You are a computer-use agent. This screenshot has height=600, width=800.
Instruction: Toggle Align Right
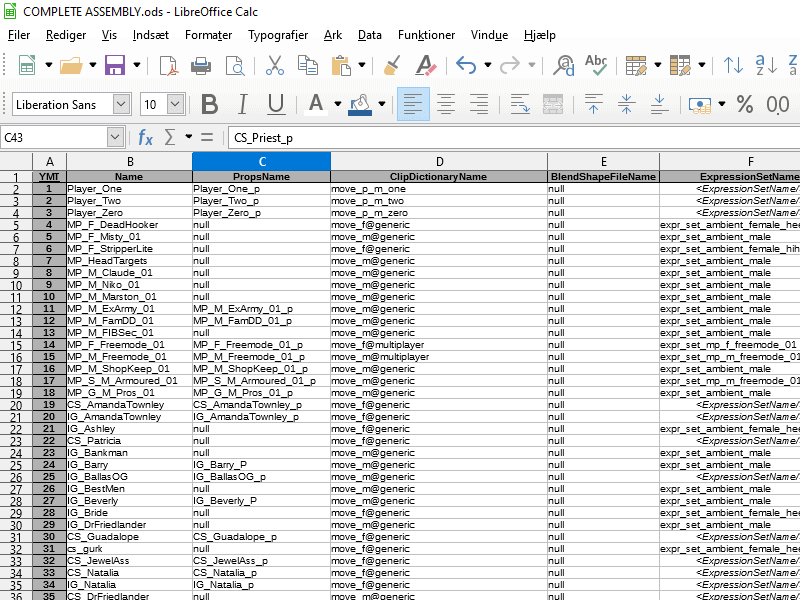point(479,104)
